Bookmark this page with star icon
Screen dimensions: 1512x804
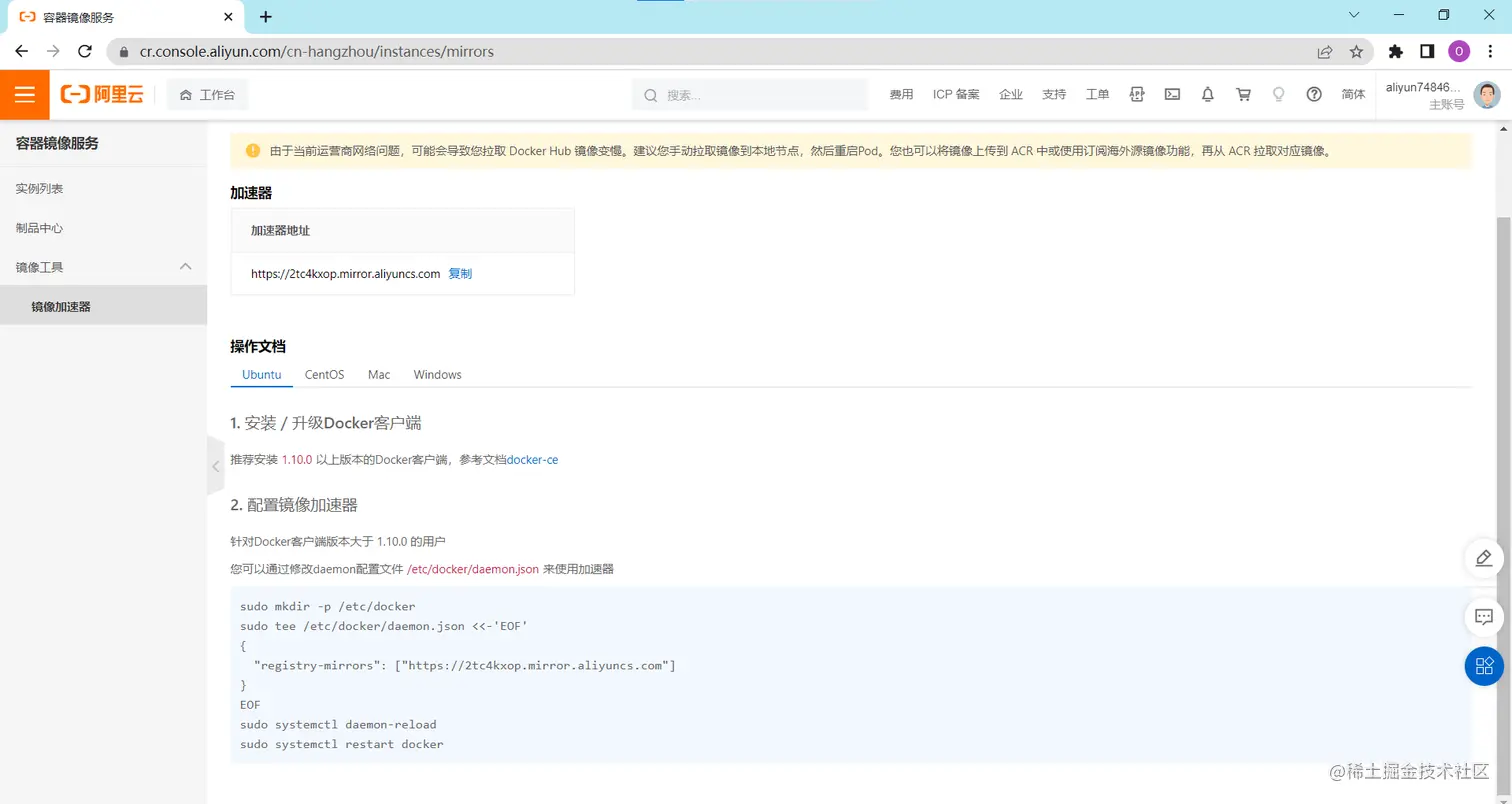[x=1356, y=51]
